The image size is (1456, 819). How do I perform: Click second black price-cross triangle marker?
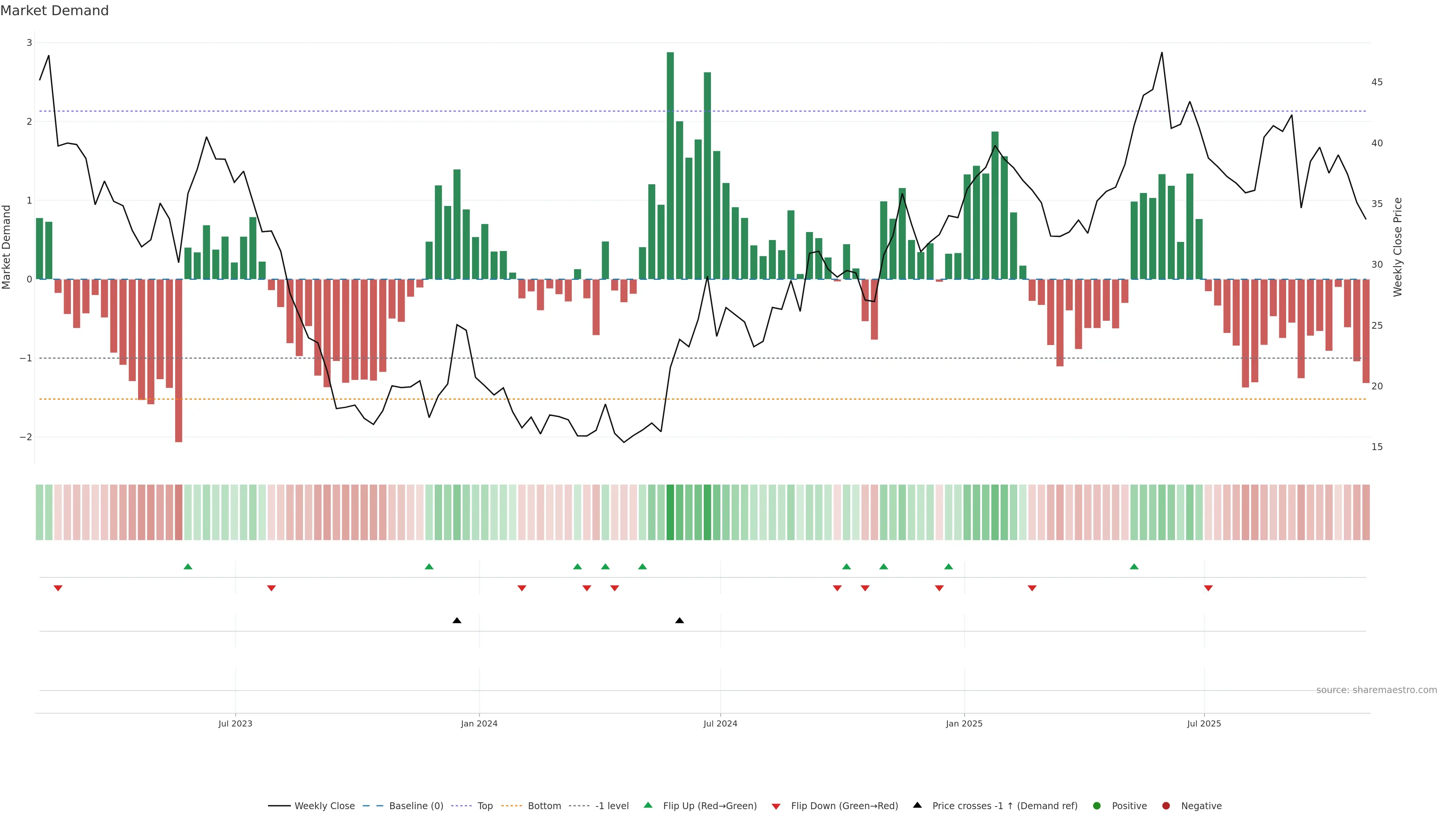pyautogui.click(x=679, y=621)
